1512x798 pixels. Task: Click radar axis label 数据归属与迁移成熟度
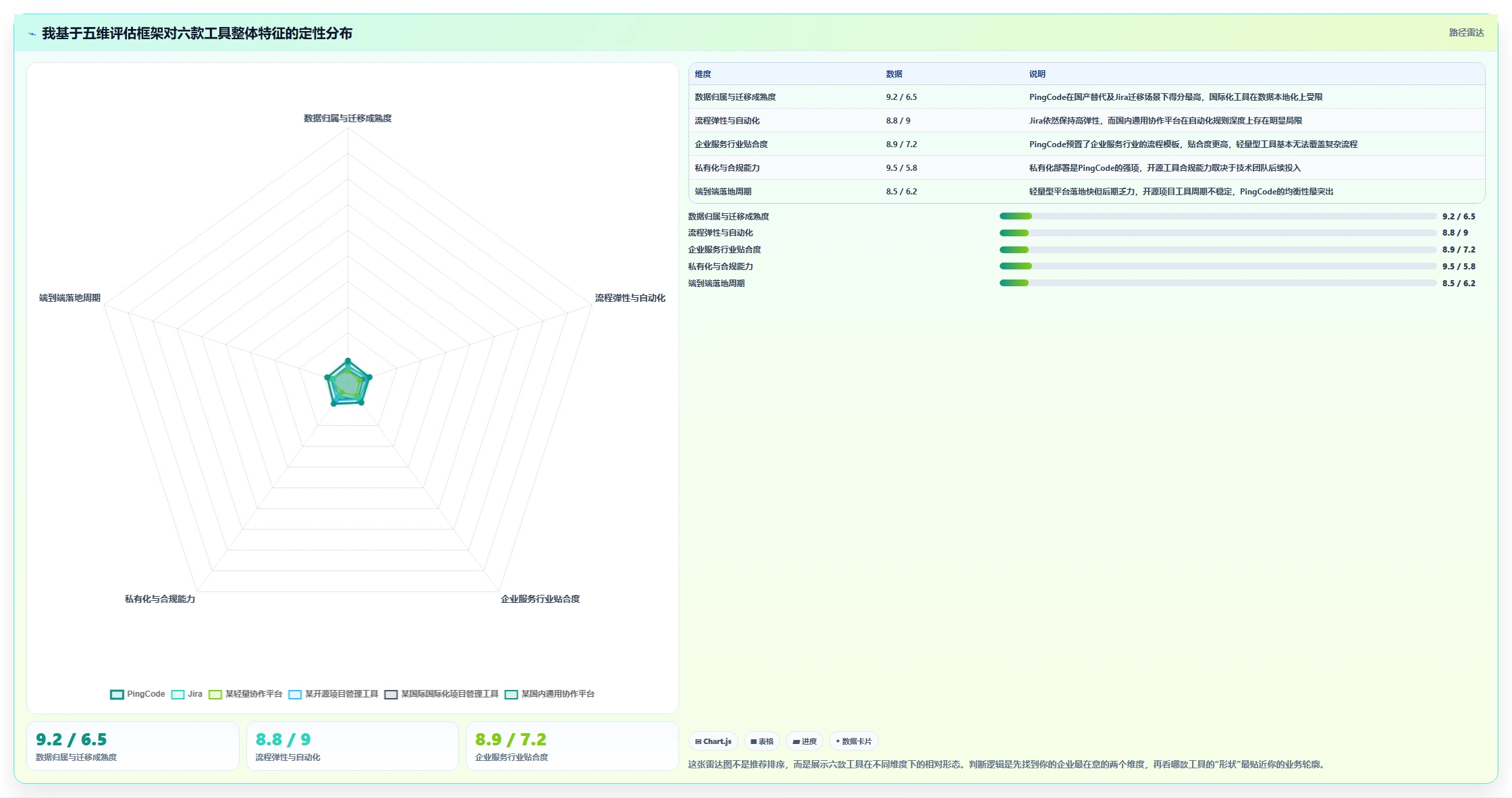point(348,118)
